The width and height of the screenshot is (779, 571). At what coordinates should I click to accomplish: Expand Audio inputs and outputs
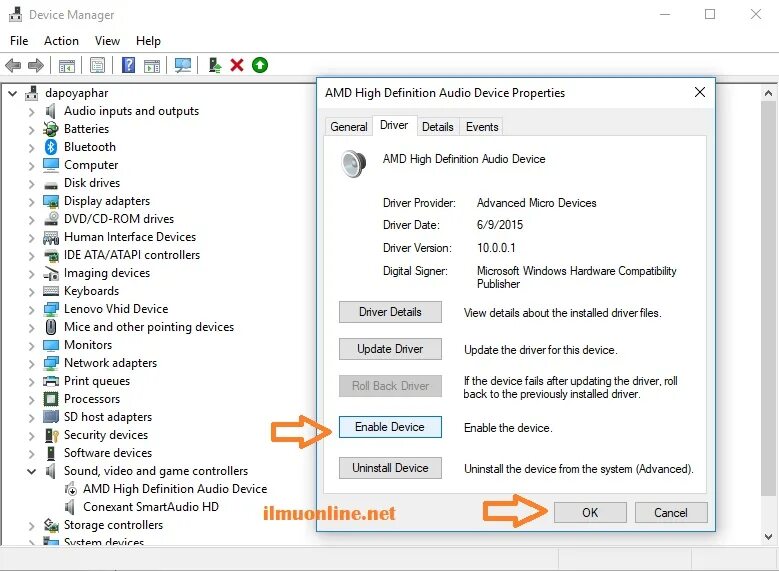pyautogui.click(x=32, y=112)
